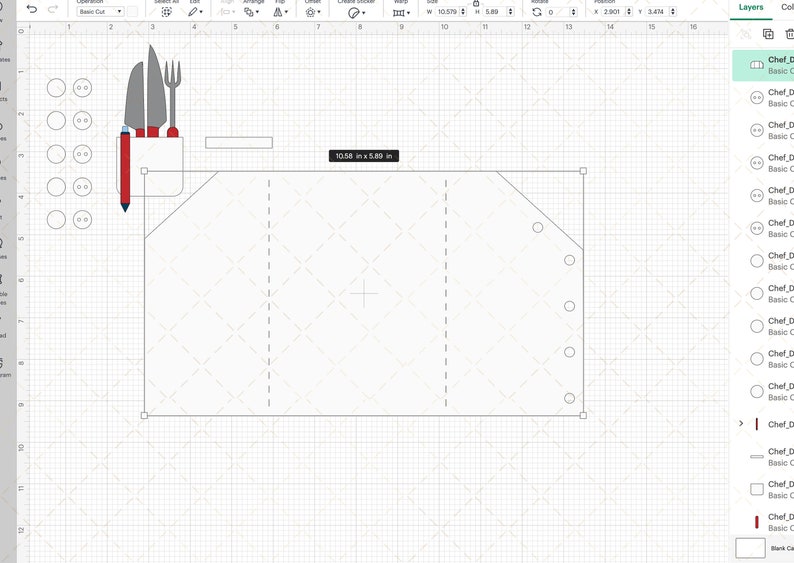This screenshot has height=563, width=794.
Task: Click the width stepper arrows
Action: coord(463,11)
